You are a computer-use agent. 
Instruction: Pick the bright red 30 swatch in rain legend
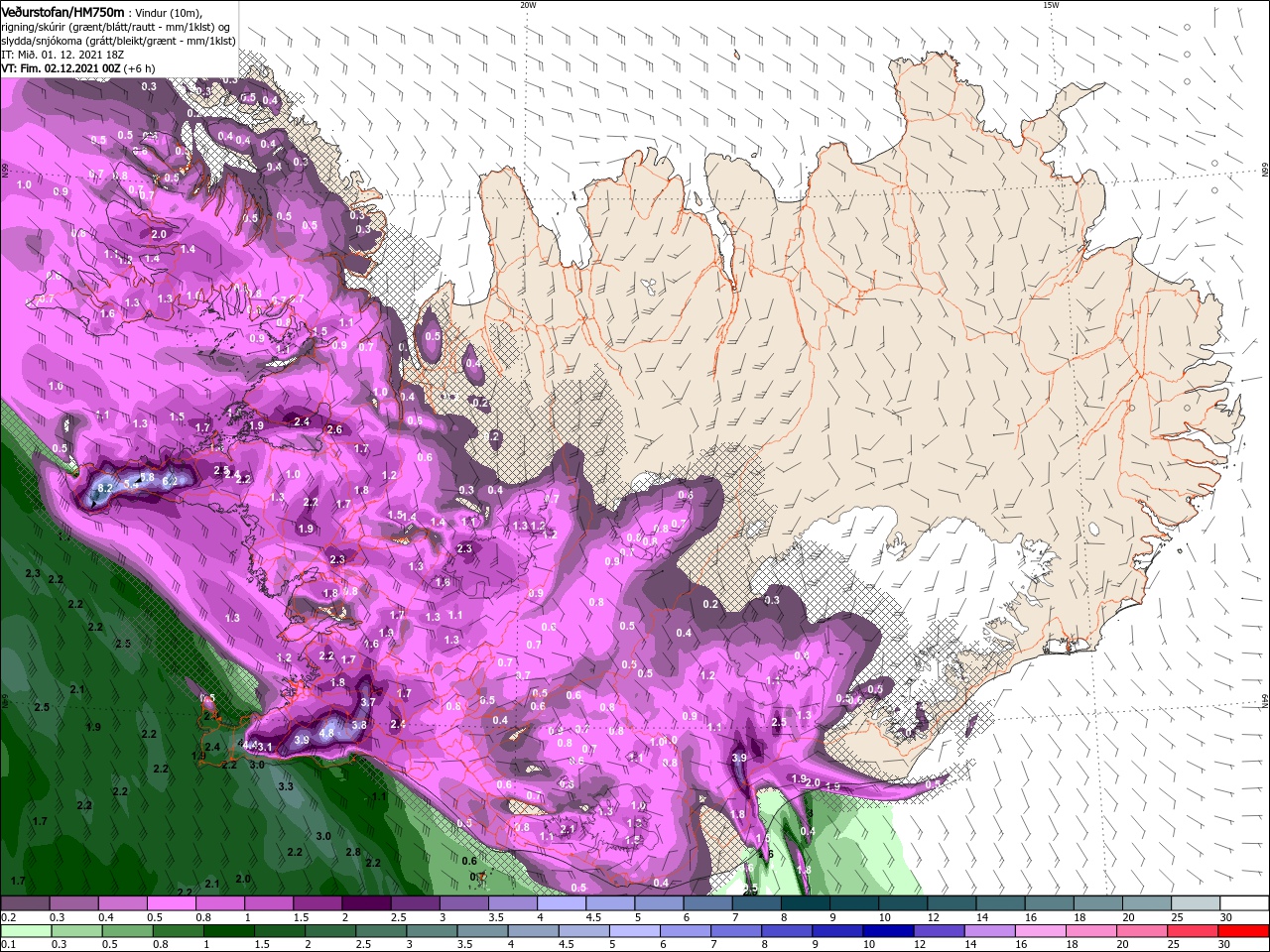pos(1243,931)
